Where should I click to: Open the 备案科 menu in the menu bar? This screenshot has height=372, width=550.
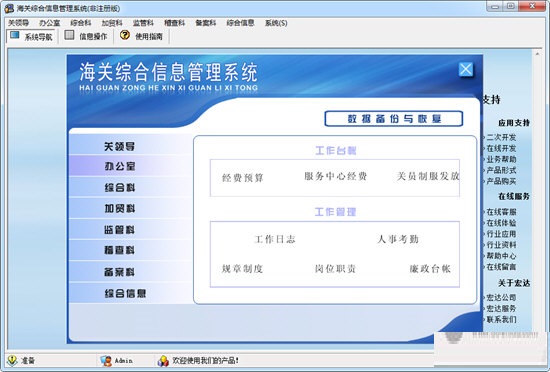pyautogui.click(x=206, y=23)
